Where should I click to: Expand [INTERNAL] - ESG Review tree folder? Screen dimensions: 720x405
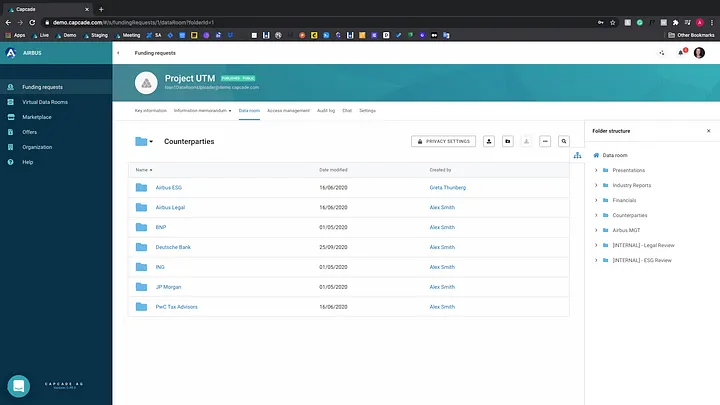pyautogui.click(x=596, y=260)
